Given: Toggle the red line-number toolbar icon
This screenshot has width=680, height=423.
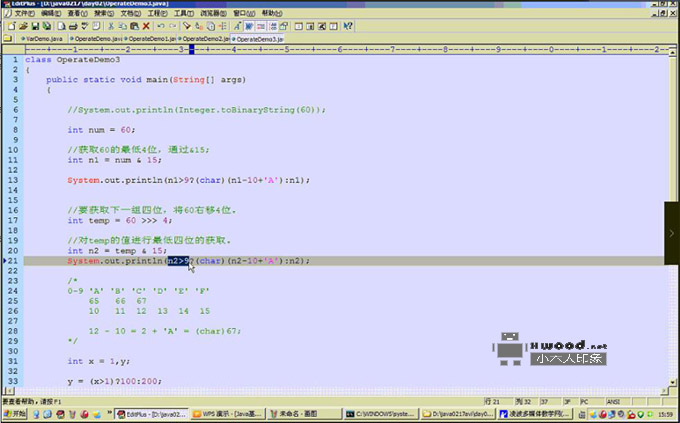Looking at the screenshot, I should tap(261, 26).
